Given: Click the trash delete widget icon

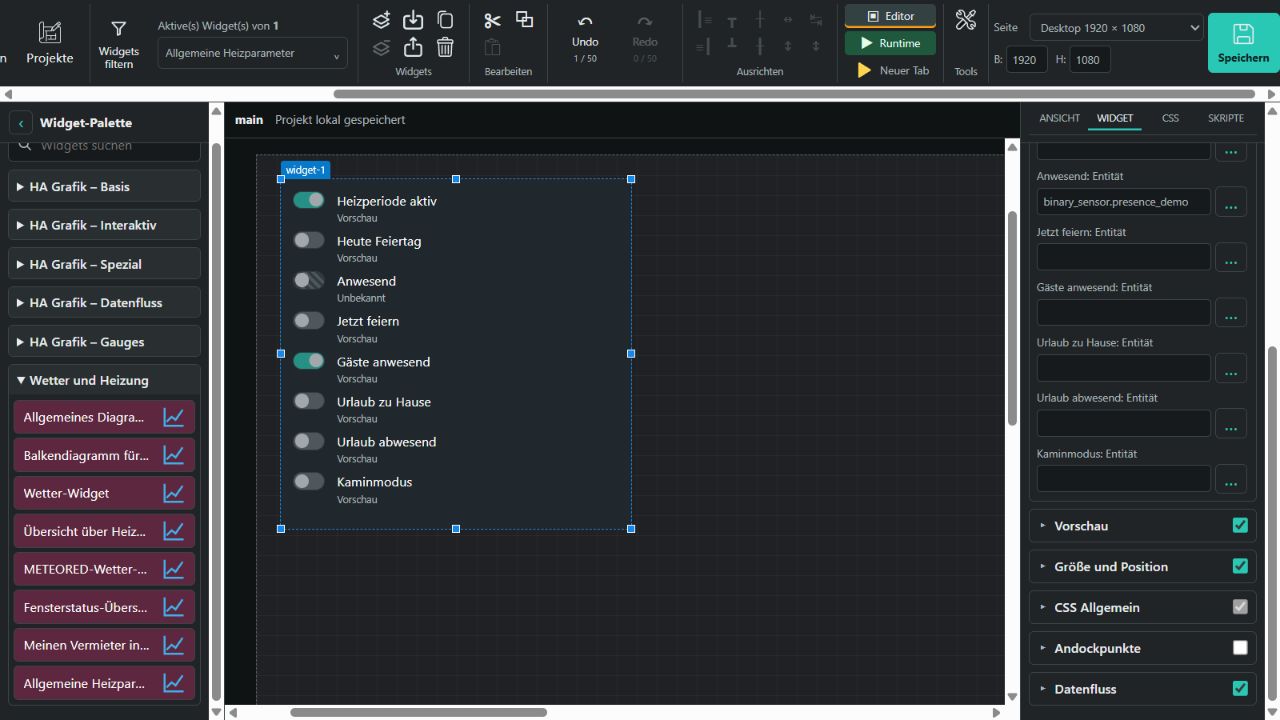Looking at the screenshot, I should tap(446, 46).
